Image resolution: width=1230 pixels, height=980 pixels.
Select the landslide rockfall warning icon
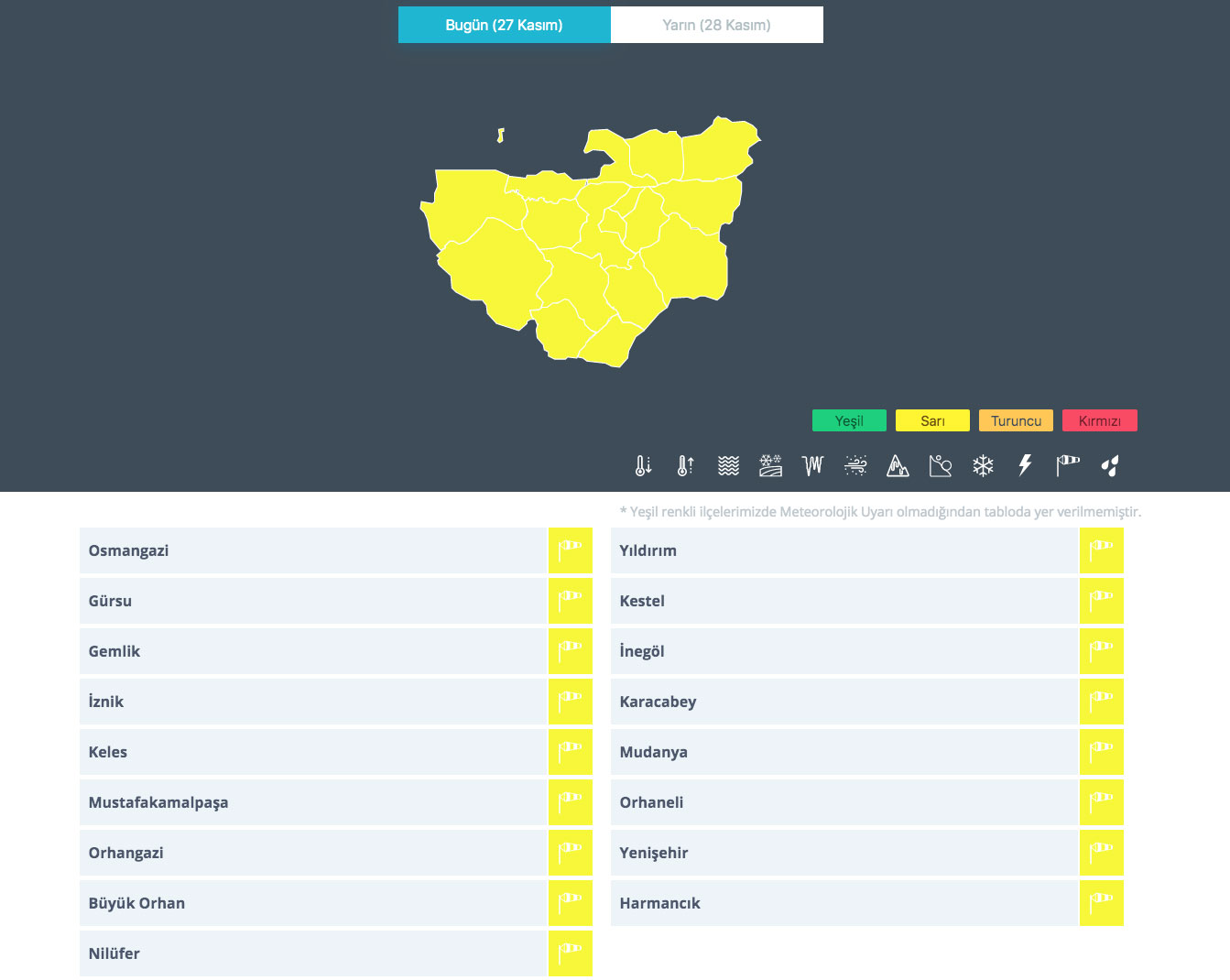940,466
